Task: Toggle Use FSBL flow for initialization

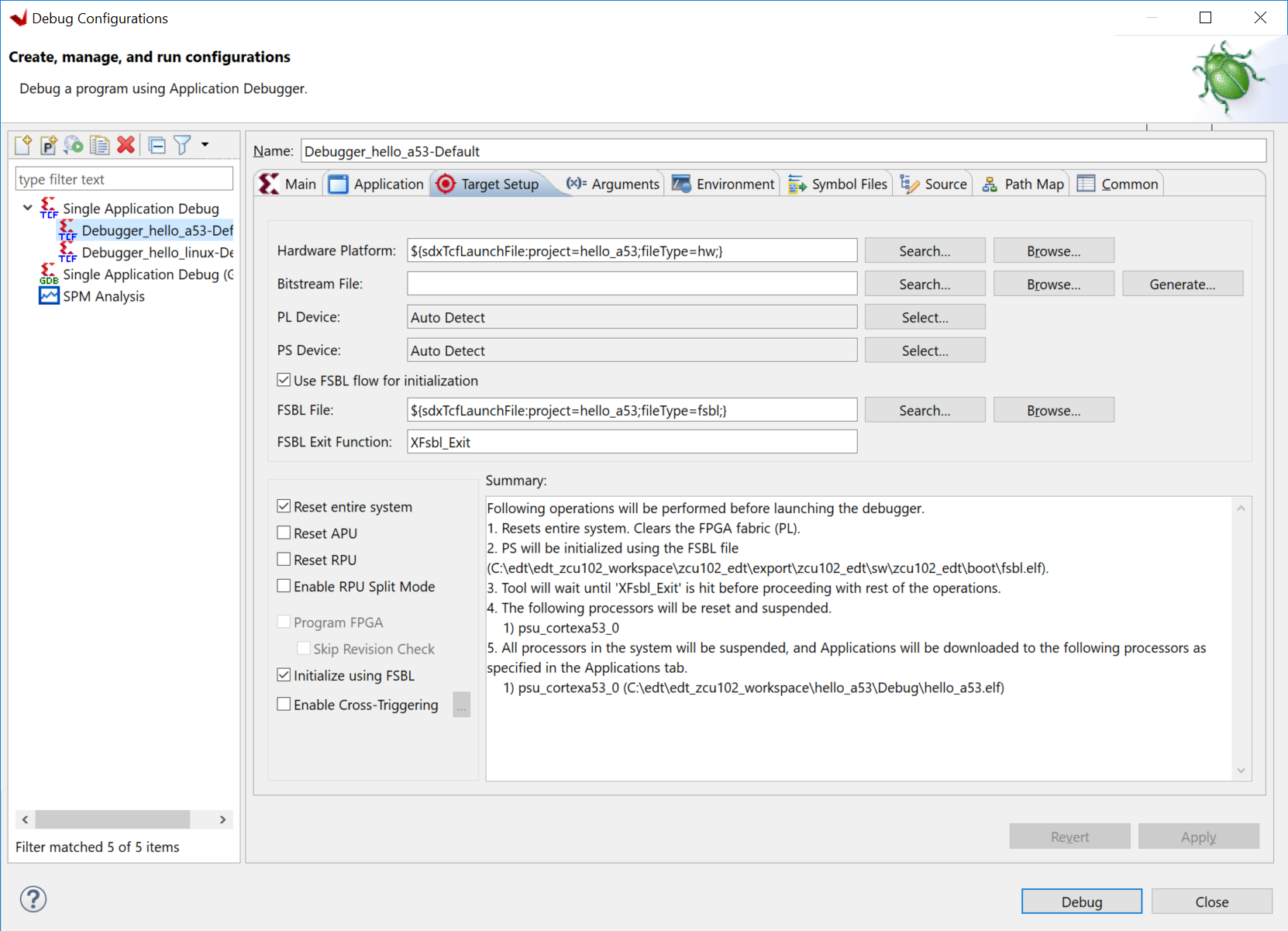Action: coord(284,380)
